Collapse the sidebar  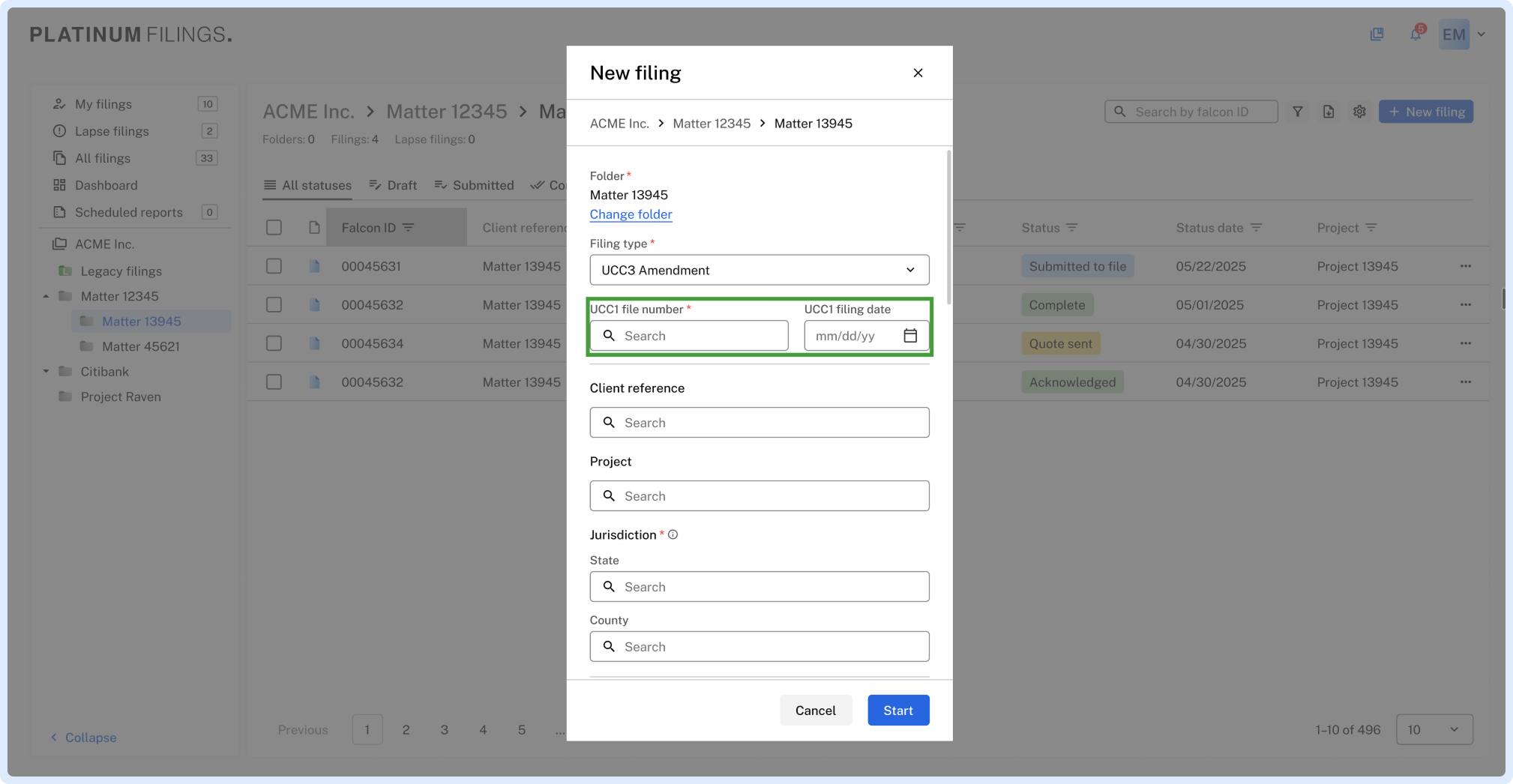point(83,738)
